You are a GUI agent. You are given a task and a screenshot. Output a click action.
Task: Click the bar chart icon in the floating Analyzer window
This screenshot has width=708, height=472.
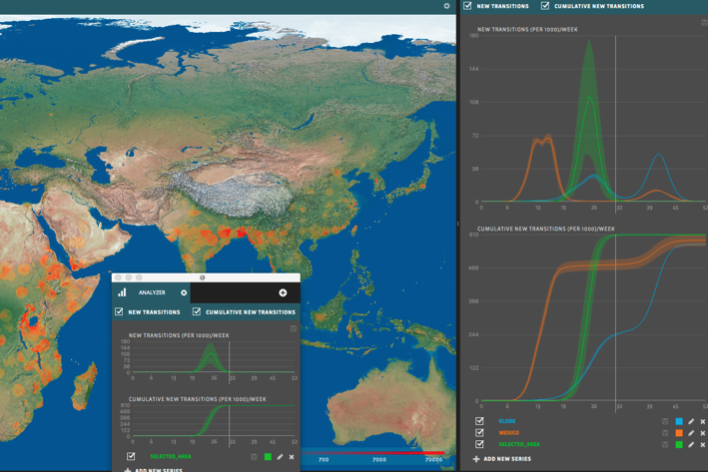pos(123,292)
